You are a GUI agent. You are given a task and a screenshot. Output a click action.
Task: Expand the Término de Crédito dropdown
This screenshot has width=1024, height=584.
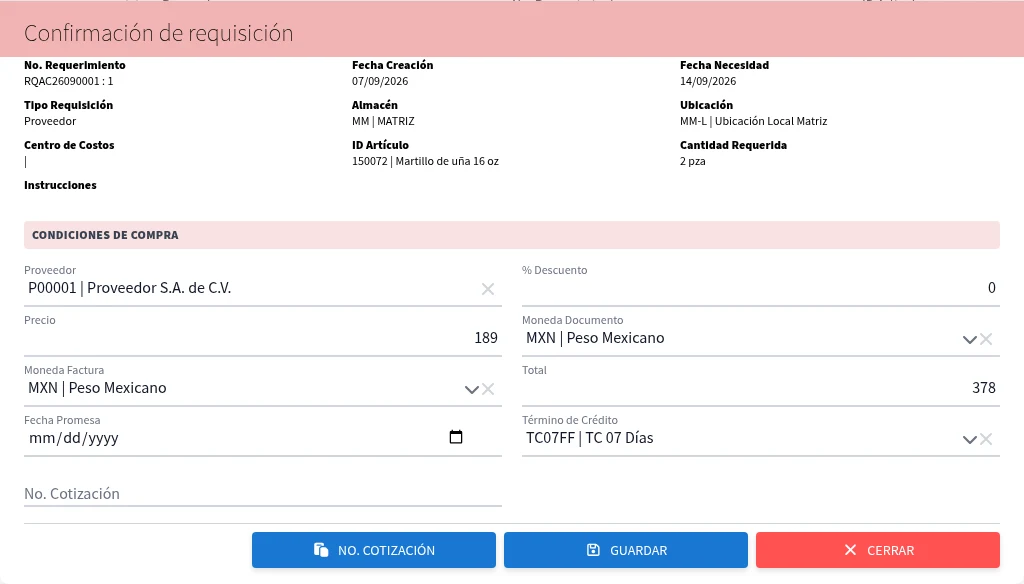969,439
